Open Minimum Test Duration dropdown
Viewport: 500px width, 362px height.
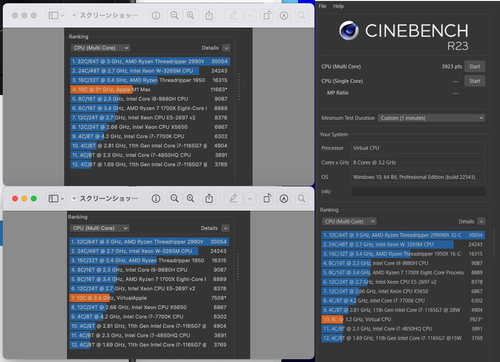pyautogui.click(x=431, y=118)
